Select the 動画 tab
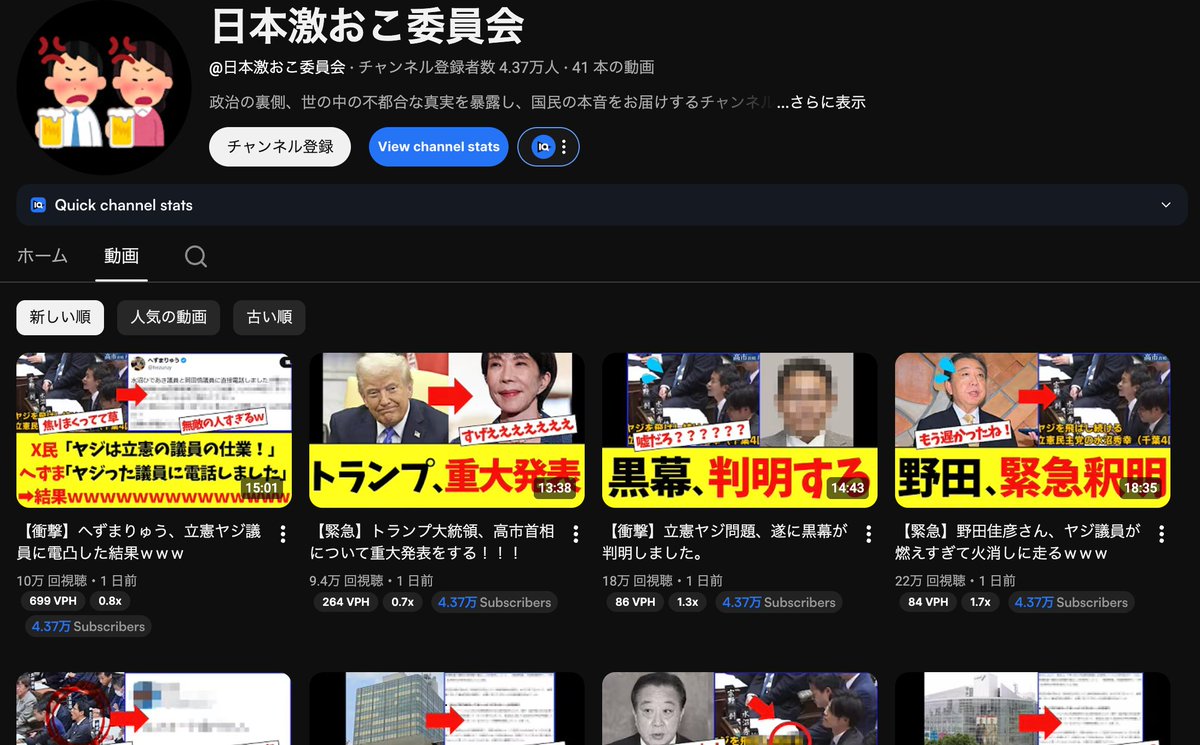The image size is (1200, 745). pos(121,256)
